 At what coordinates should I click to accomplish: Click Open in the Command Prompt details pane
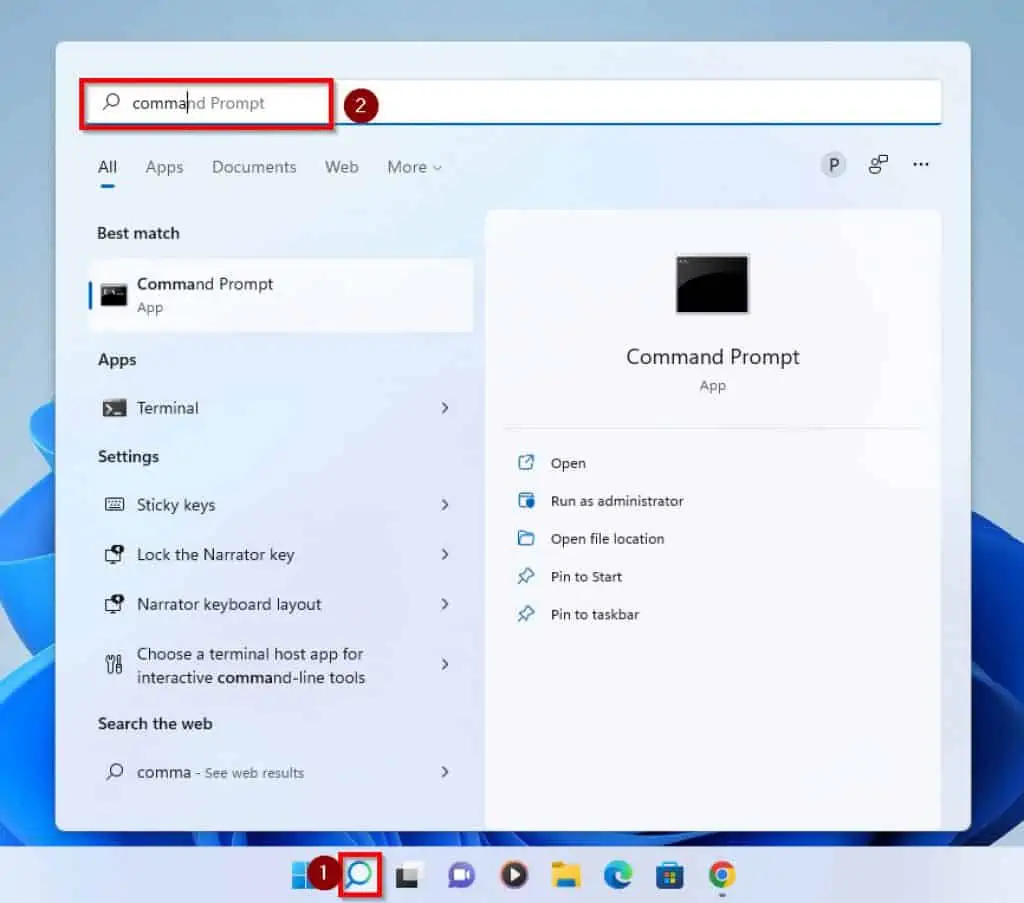568,463
